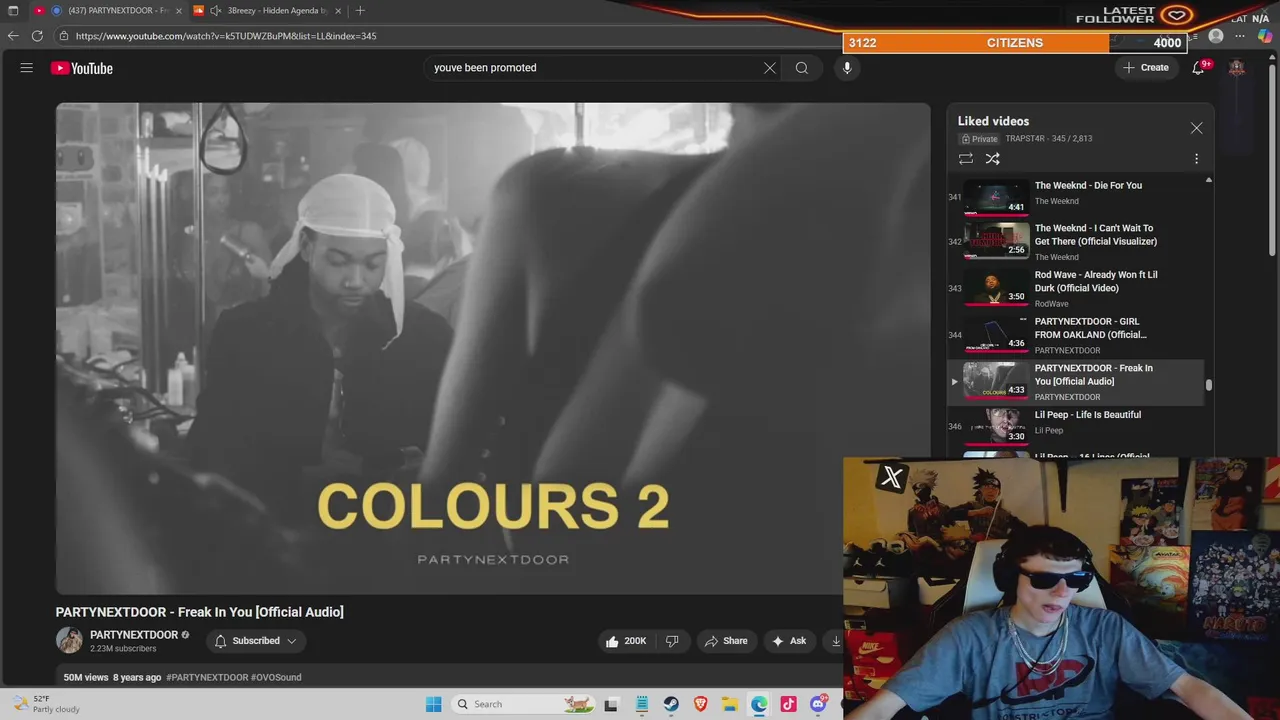Open Create menu in YouTube header
Image resolution: width=1280 pixels, height=720 pixels.
point(1146,68)
